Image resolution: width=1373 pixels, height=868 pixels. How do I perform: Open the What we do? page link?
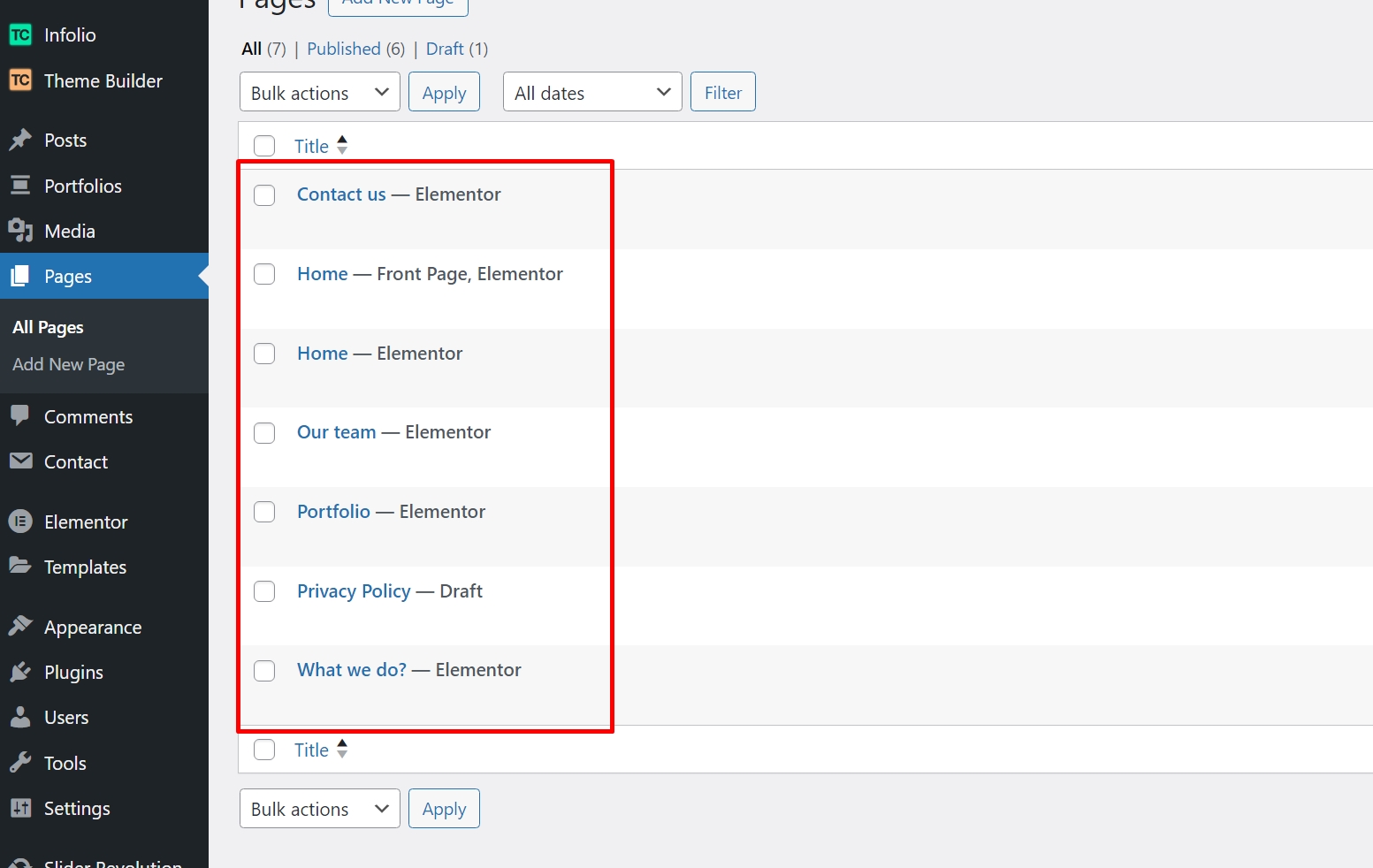[352, 670]
